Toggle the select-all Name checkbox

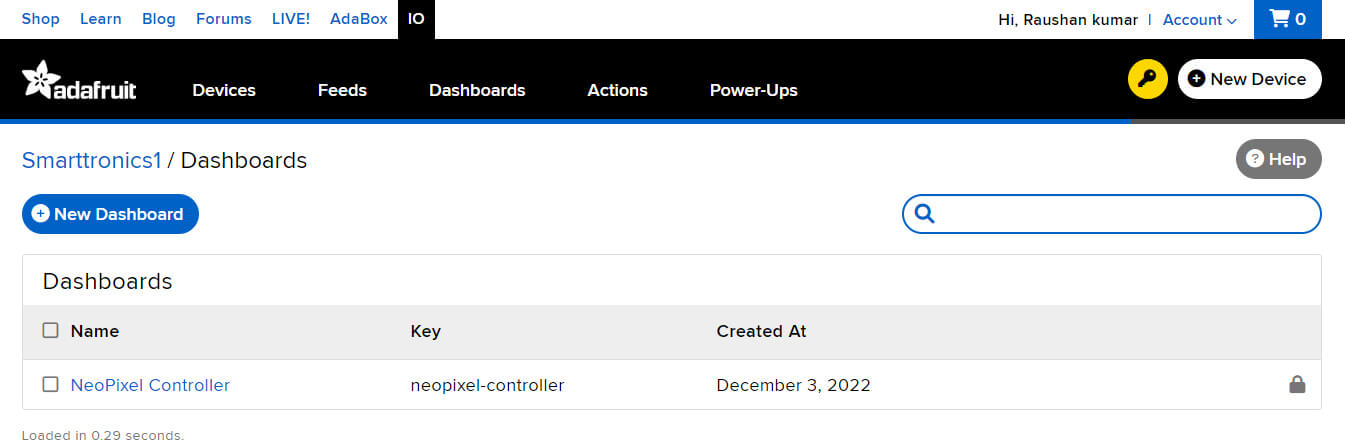pos(51,331)
